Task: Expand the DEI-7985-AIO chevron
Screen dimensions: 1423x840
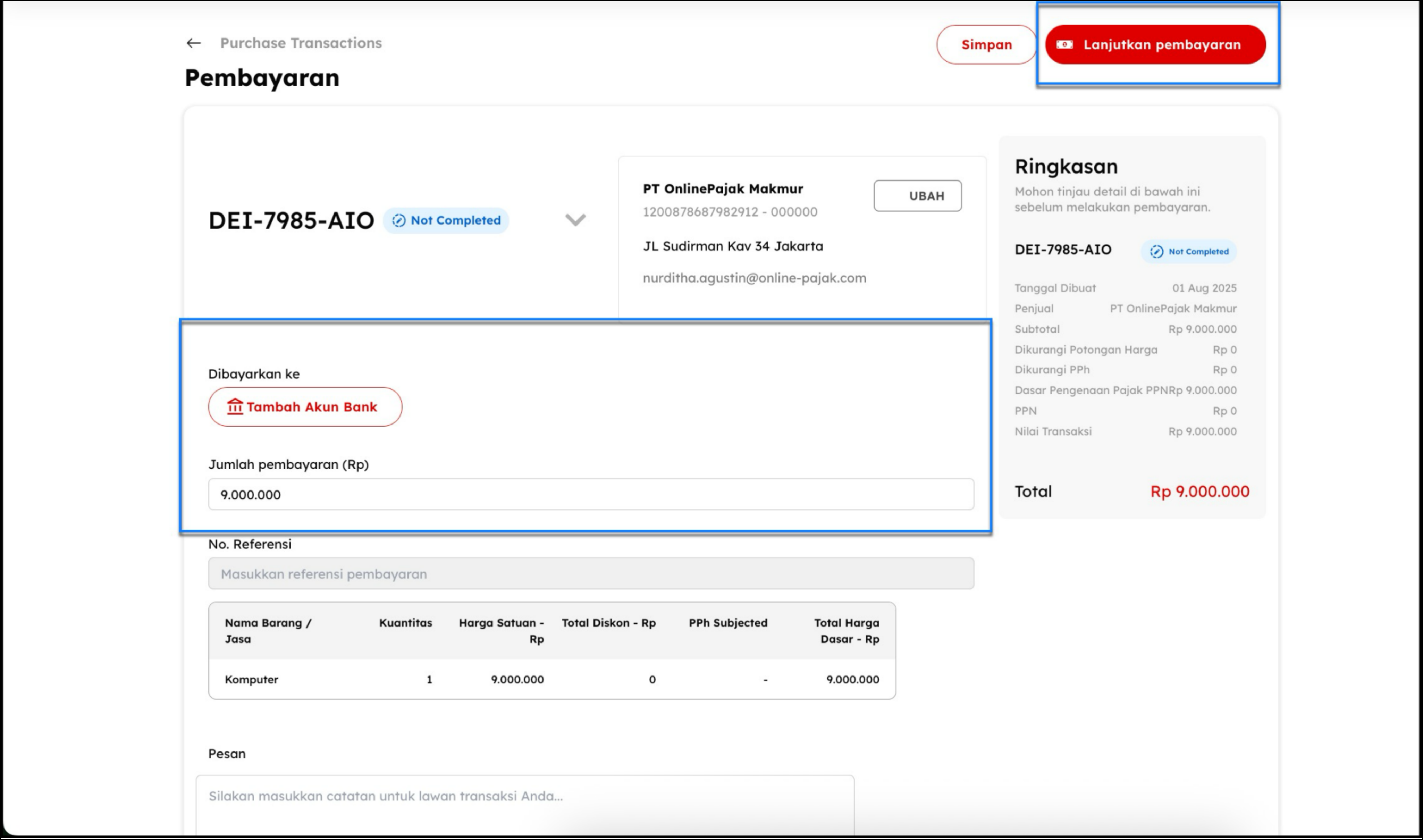Action: point(575,220)
